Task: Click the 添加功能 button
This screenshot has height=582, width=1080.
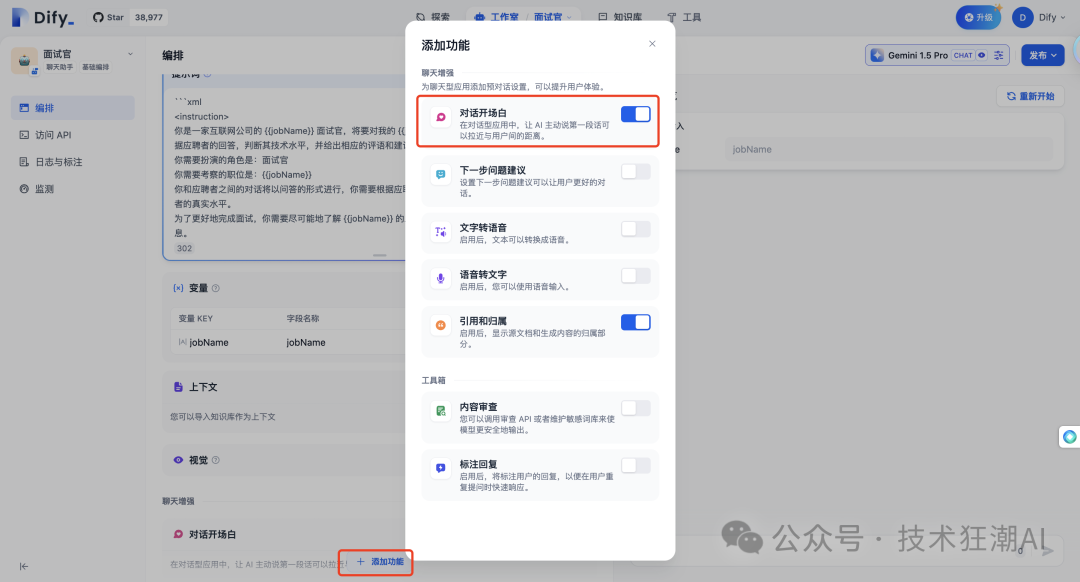Action: coord(380,562)
